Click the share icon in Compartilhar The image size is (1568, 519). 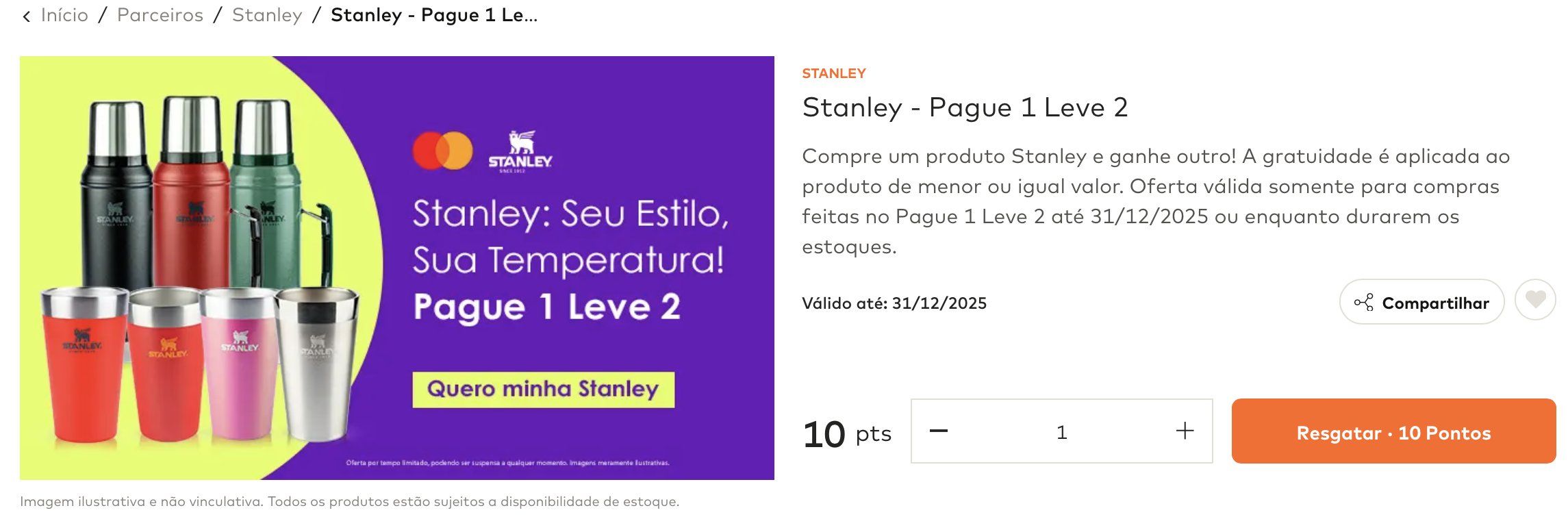(1363, 303)
